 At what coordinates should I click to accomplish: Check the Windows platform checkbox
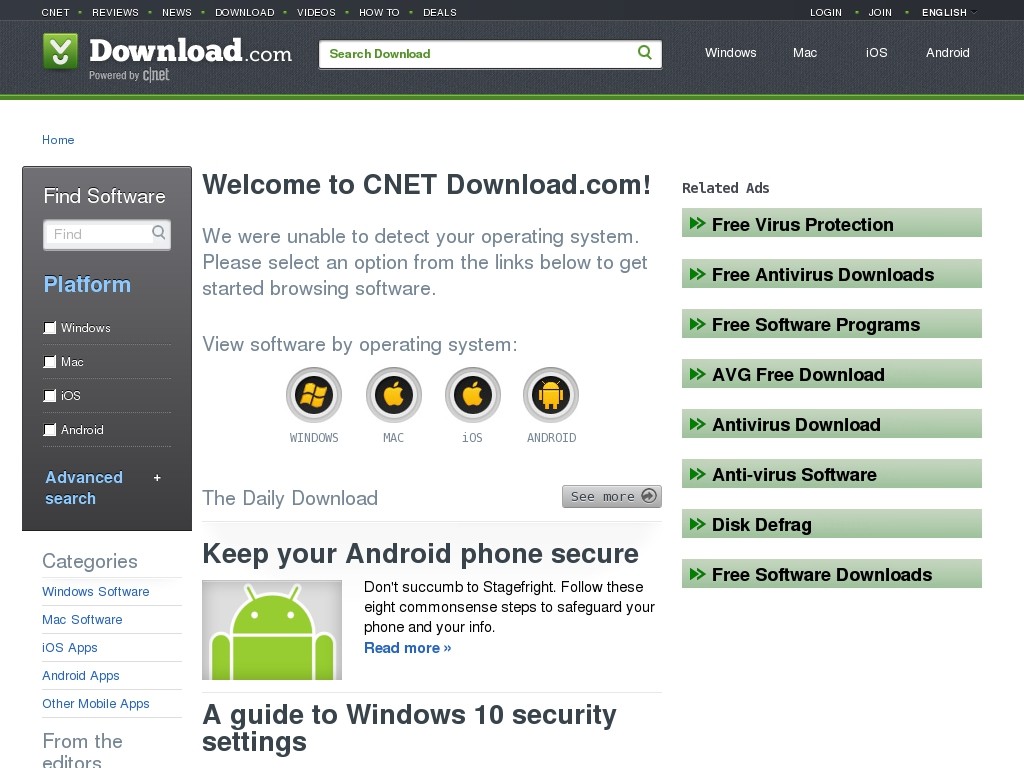click(x=50, y=328)
